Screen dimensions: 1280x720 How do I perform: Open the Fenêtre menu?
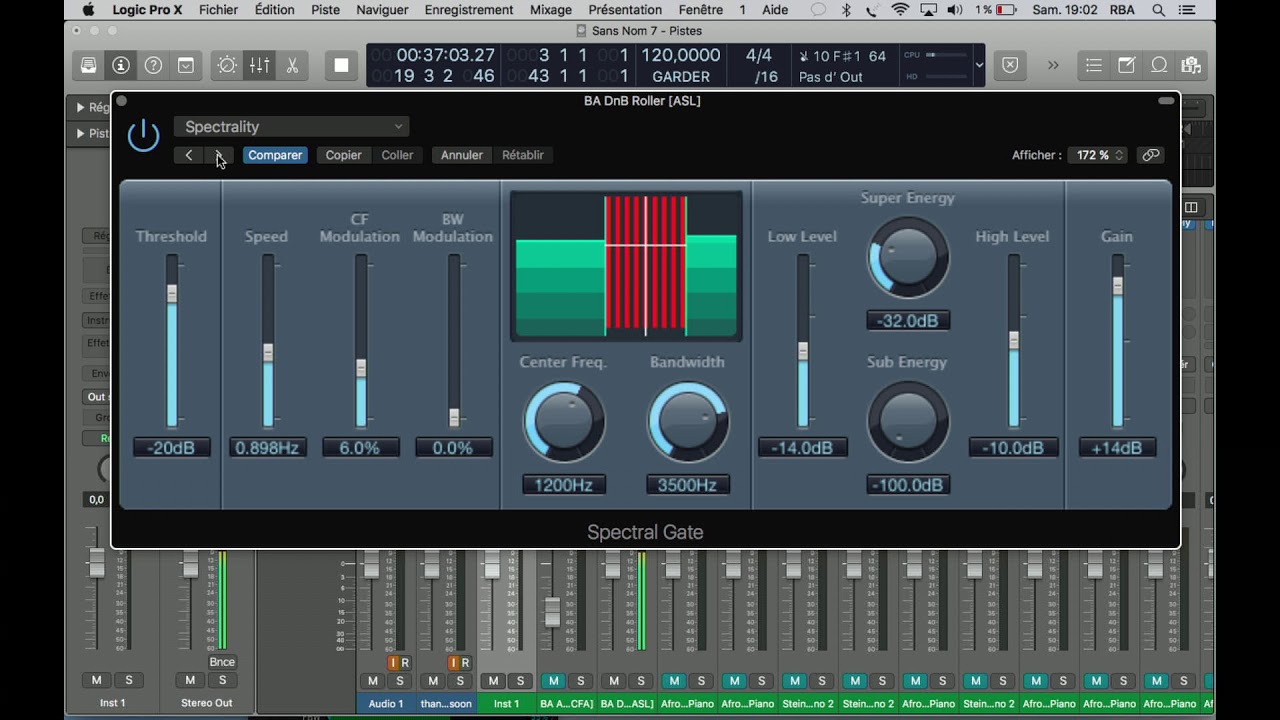[x=701, y=10]
